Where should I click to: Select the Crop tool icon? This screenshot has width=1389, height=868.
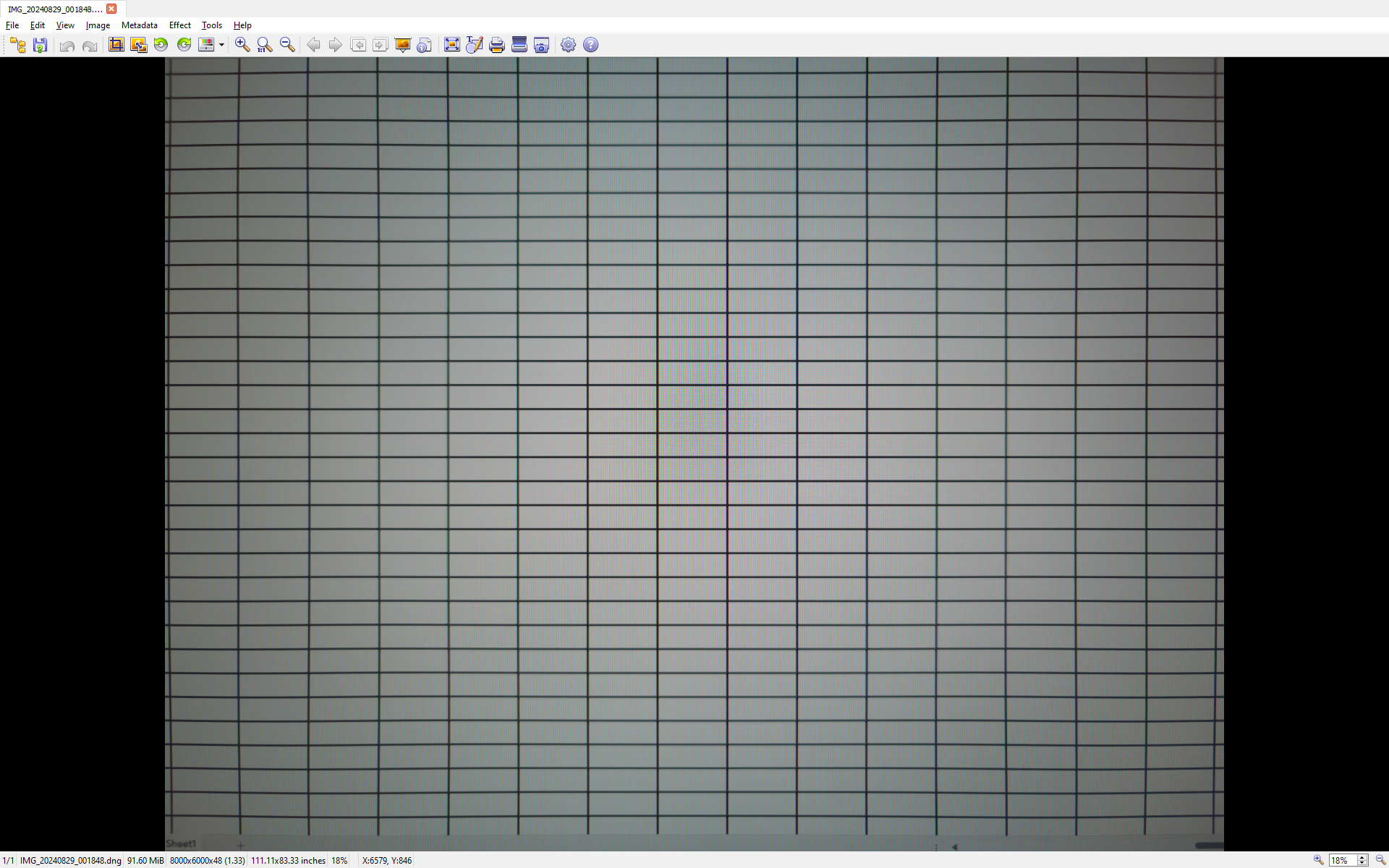tap(116, 45)
